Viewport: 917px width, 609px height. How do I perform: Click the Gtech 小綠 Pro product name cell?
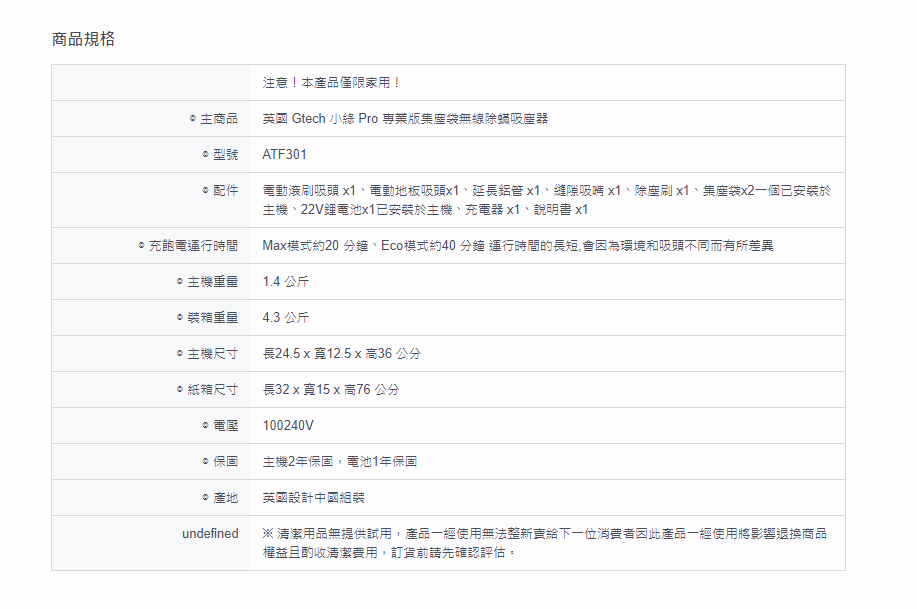click(x=405, y=119)
